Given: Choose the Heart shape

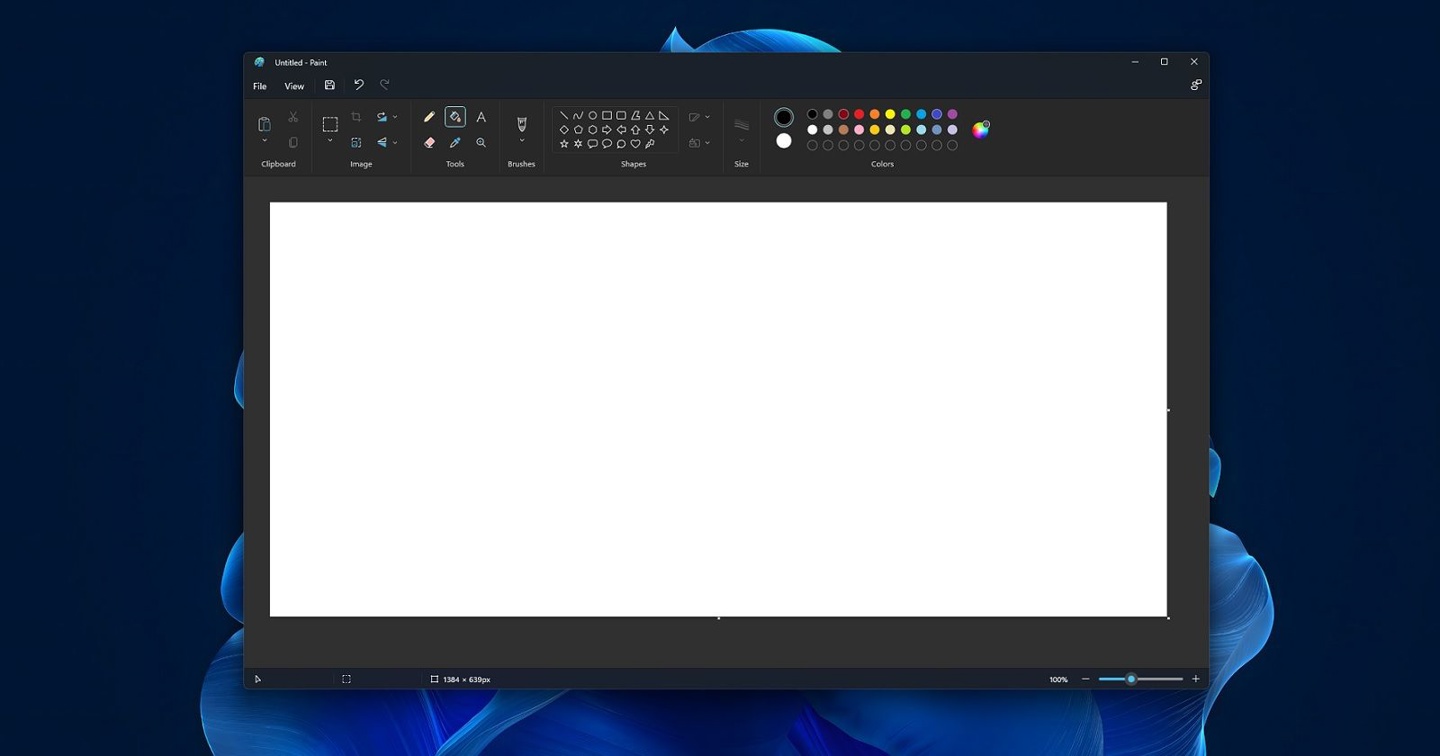Looking at the screenshot, I should click(x=636, y=143).
